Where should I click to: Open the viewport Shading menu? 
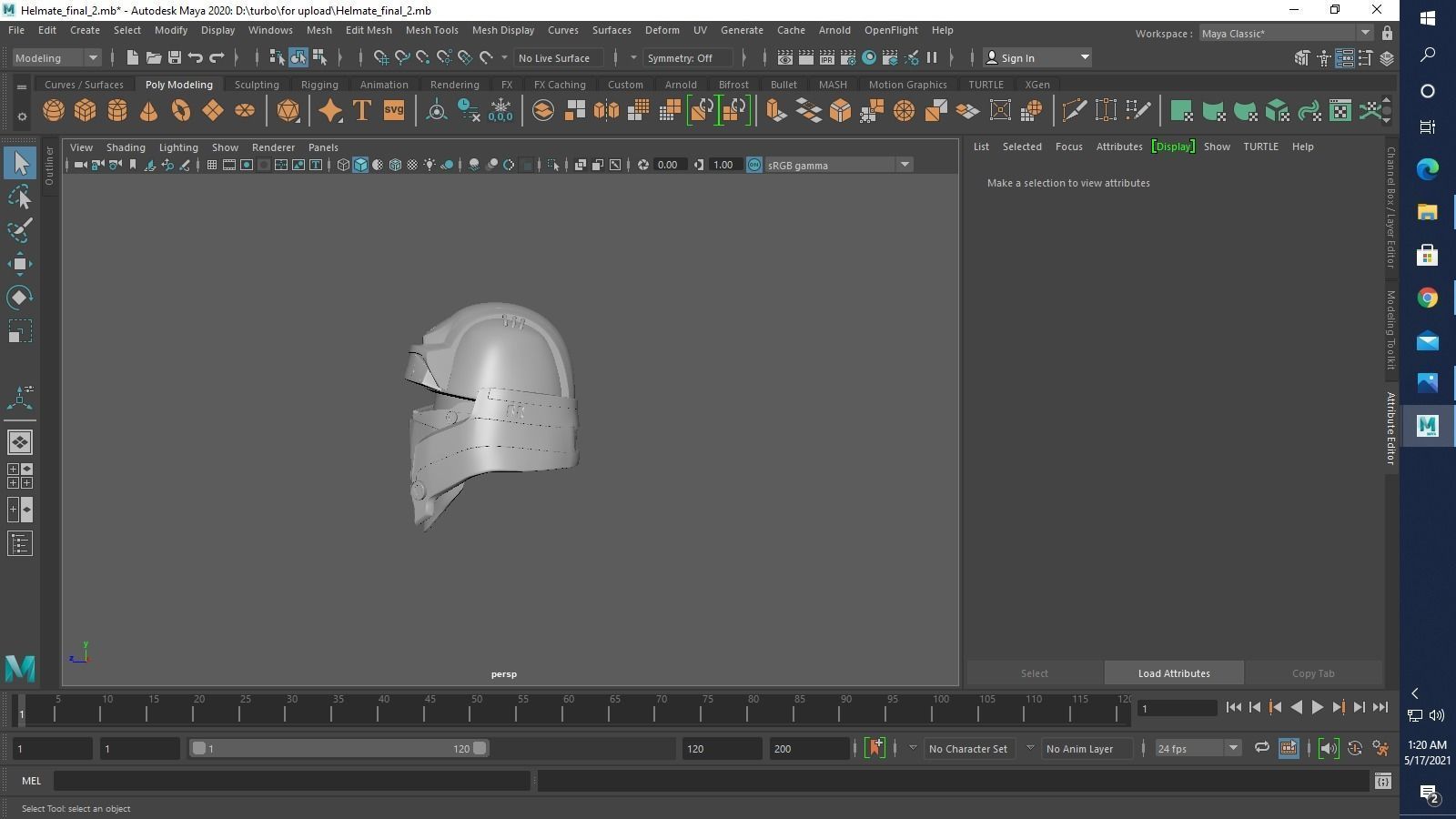tap(126, 147)
